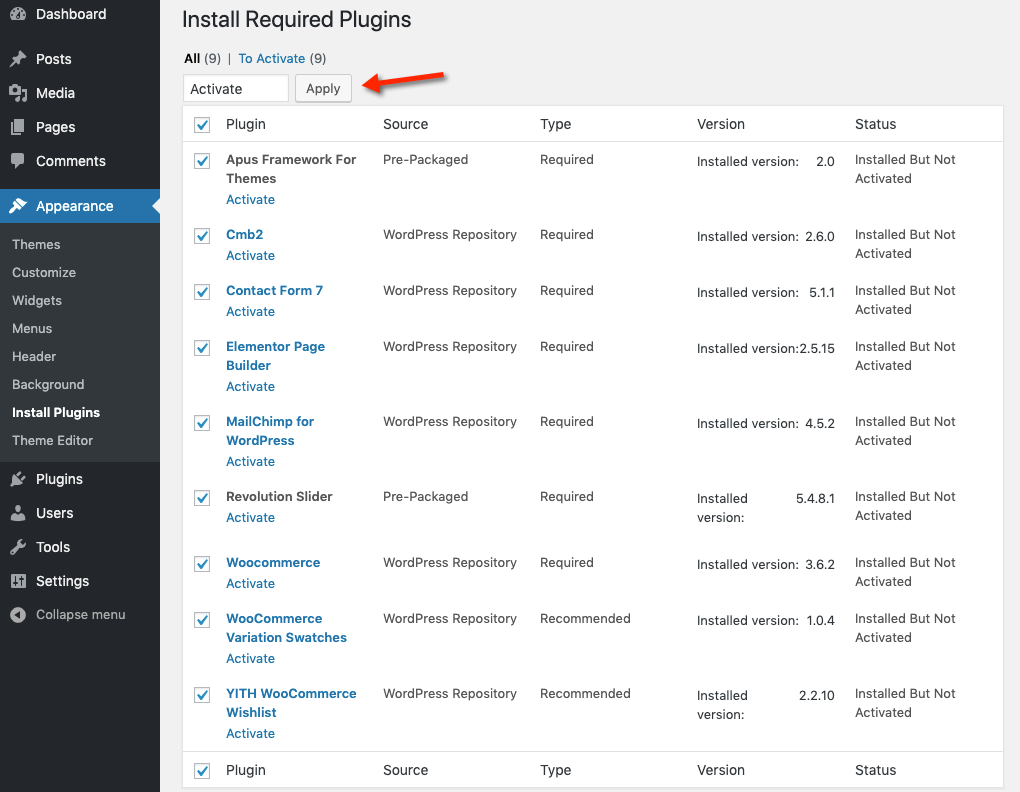Click the Tools wrench icon
This screenshot has height=792, width=1020.
pyautogui.click(x=18, y=547)
